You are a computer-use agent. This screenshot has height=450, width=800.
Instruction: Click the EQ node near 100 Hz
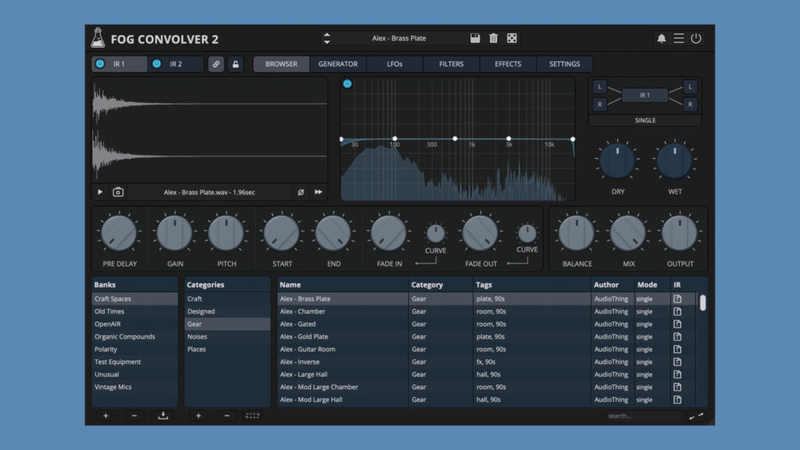pyautogui.click(x=395, y=139)
